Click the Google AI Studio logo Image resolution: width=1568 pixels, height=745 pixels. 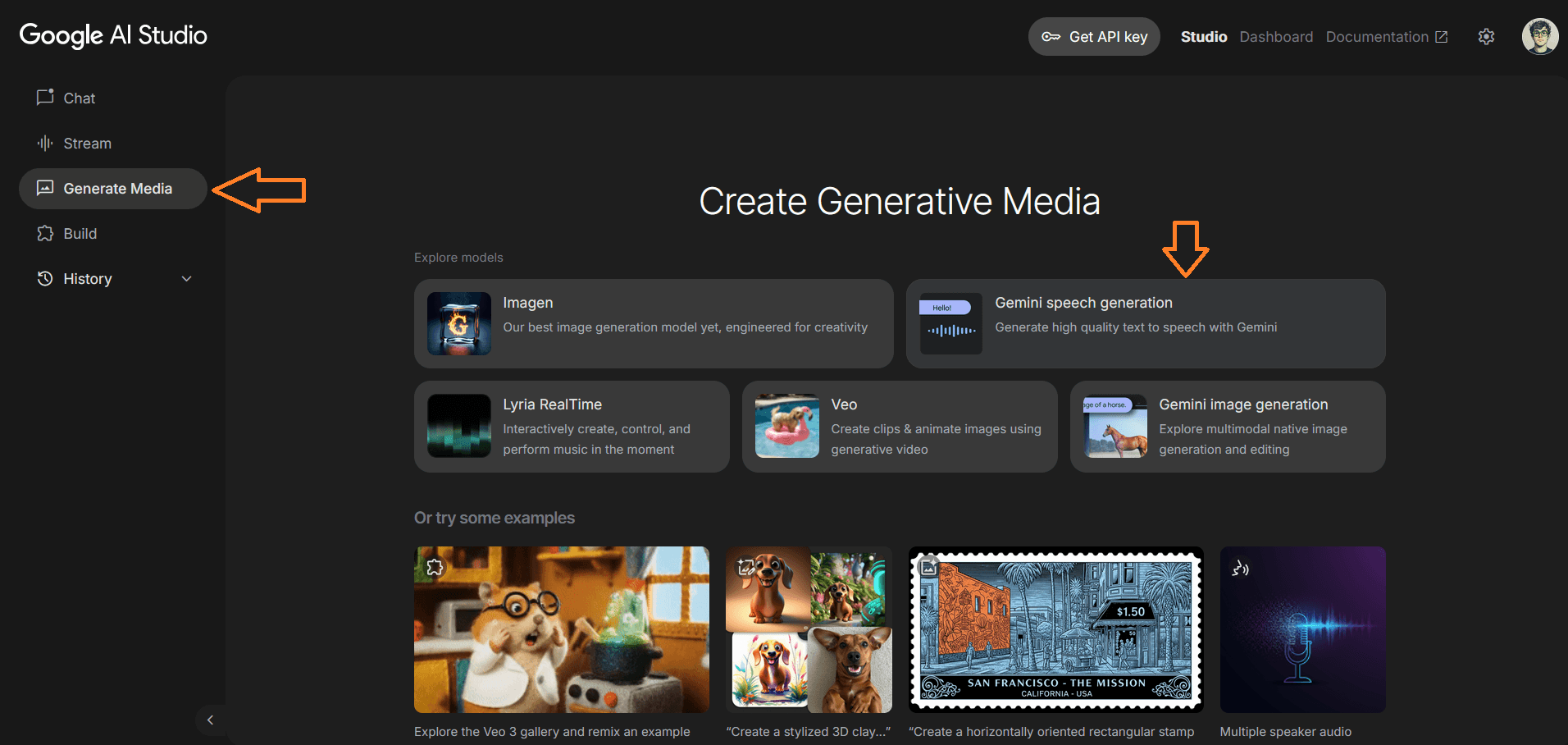click(x=112, y=35)
